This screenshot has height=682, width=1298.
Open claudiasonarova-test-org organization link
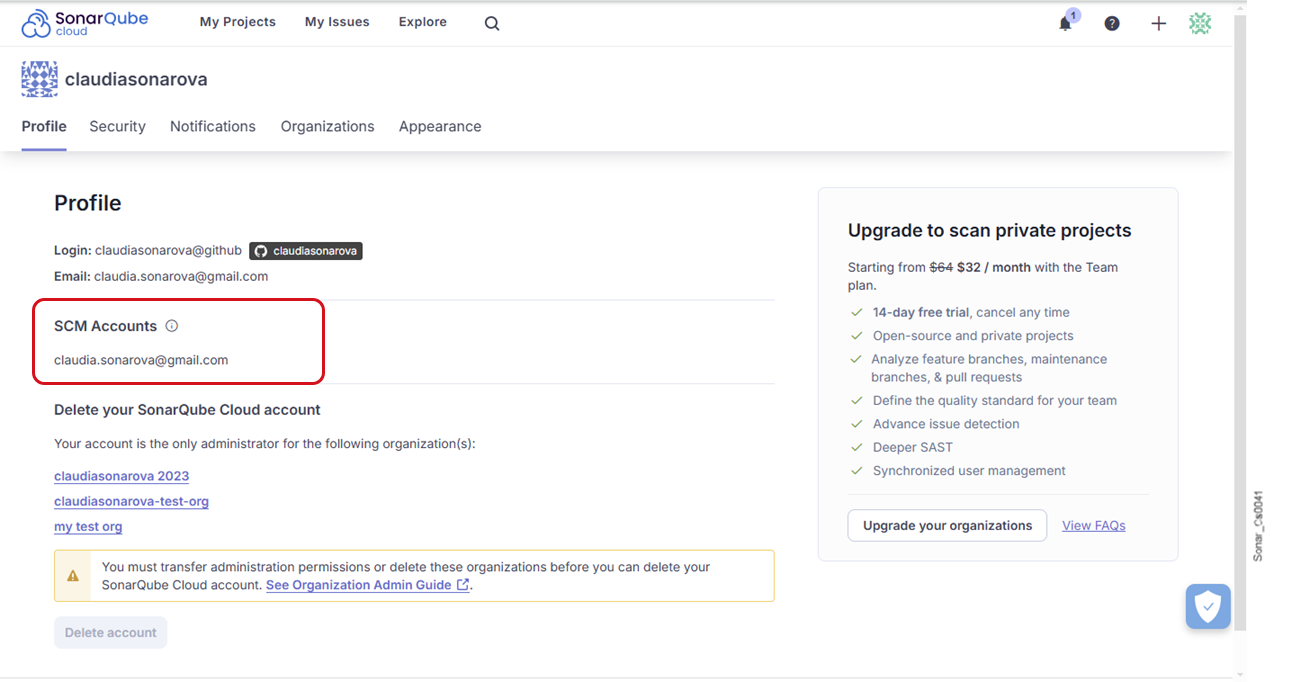click(x=131, y=502)
